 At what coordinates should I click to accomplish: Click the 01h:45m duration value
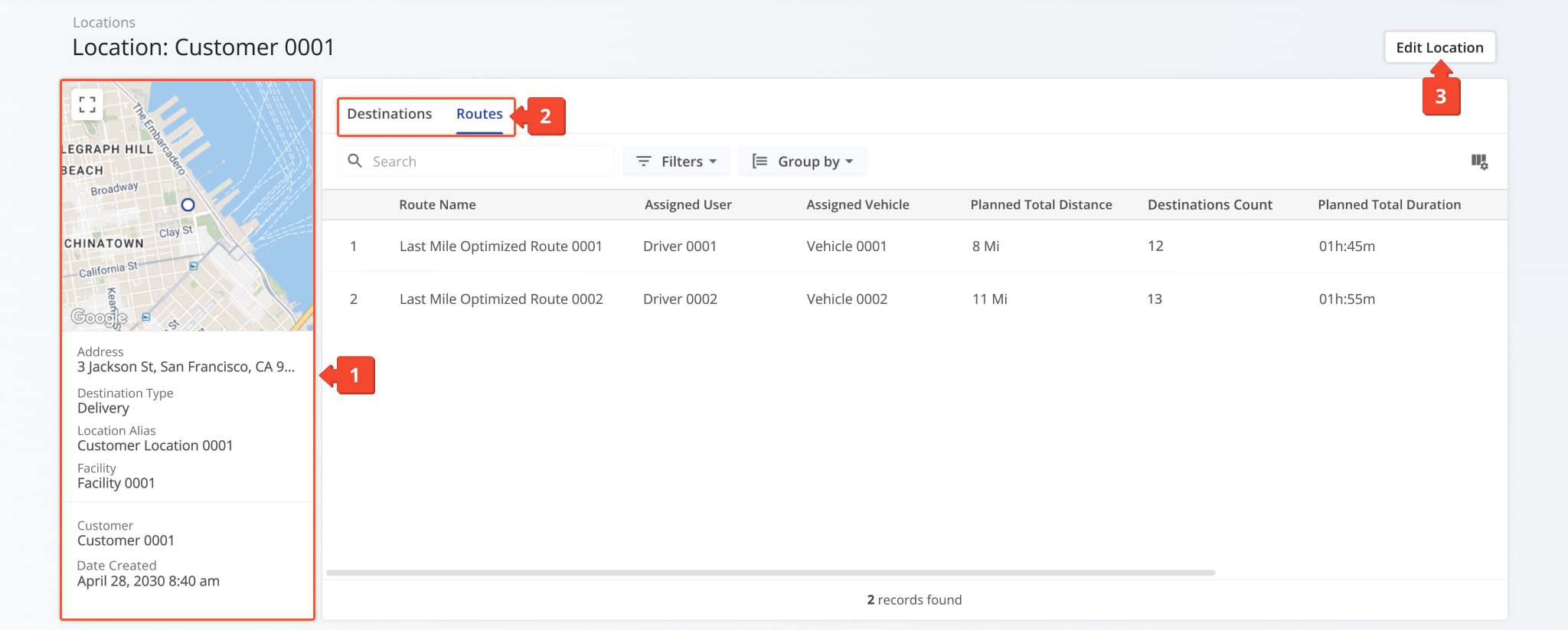coord(1347,246)
